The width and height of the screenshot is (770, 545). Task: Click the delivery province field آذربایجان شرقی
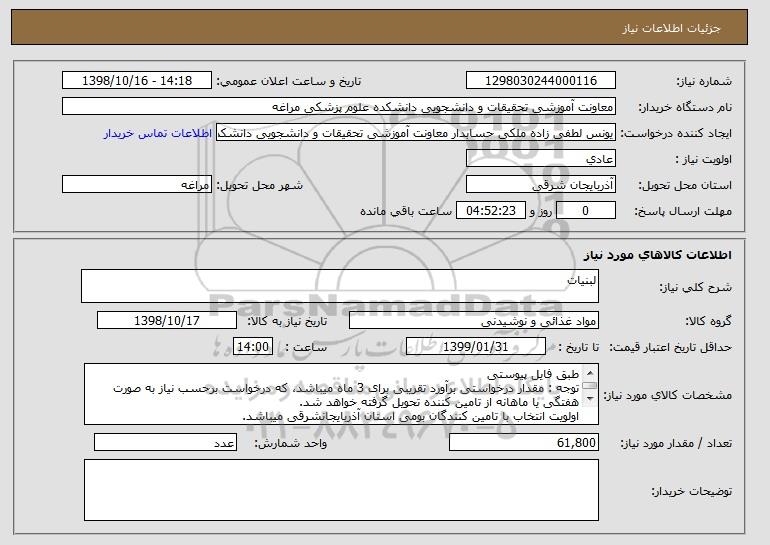[541, 185]
